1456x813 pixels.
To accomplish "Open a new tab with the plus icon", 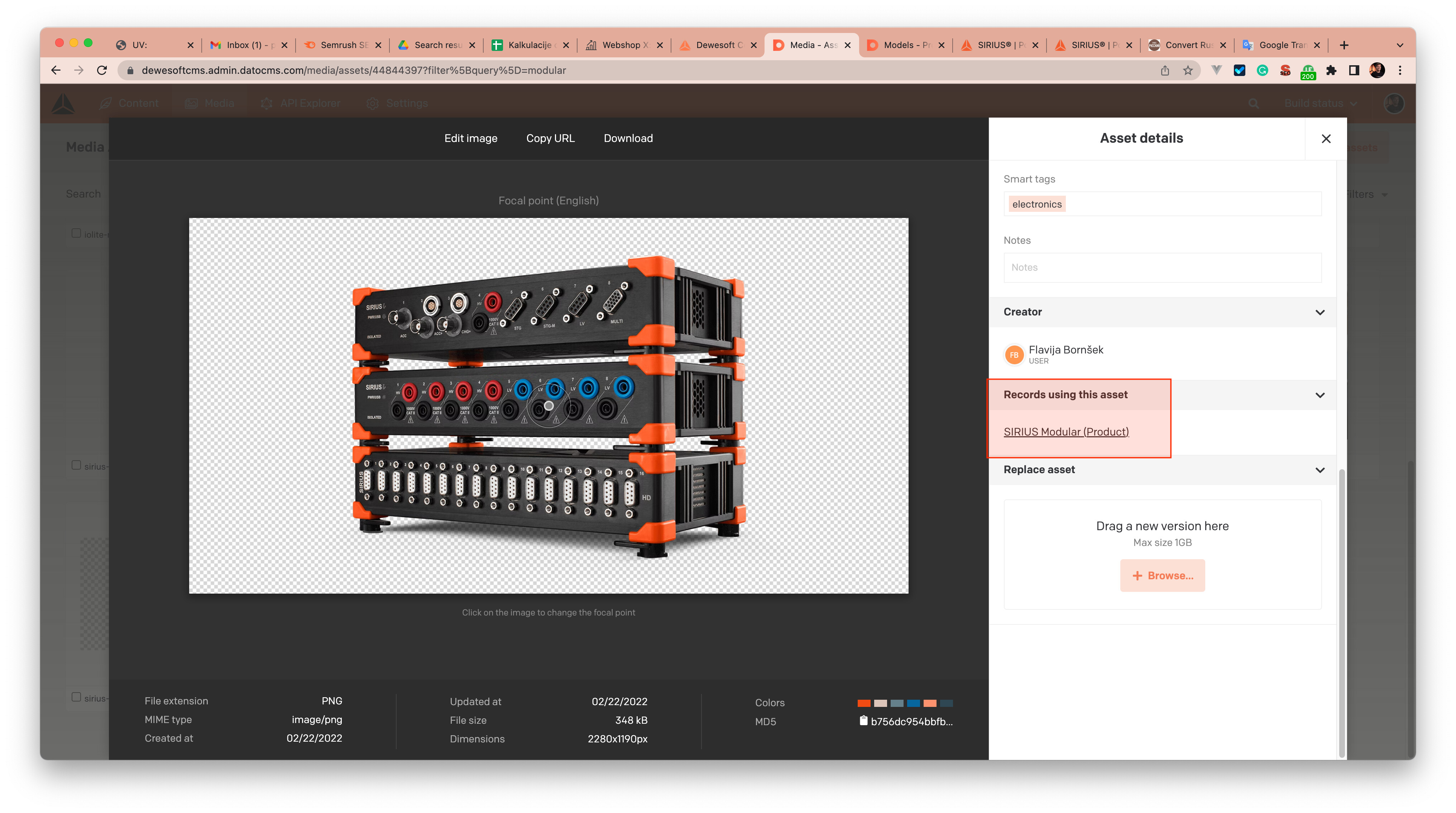I will coord(1344,45).
